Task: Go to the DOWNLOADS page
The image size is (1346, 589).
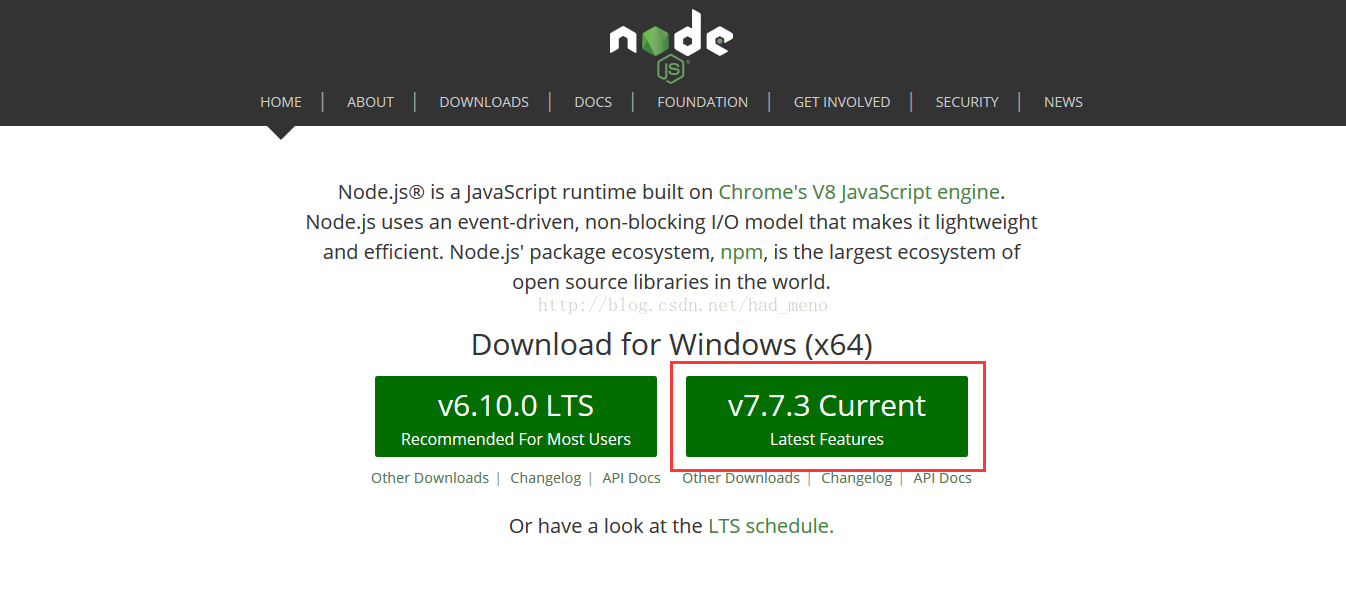Action: (484, 102)
